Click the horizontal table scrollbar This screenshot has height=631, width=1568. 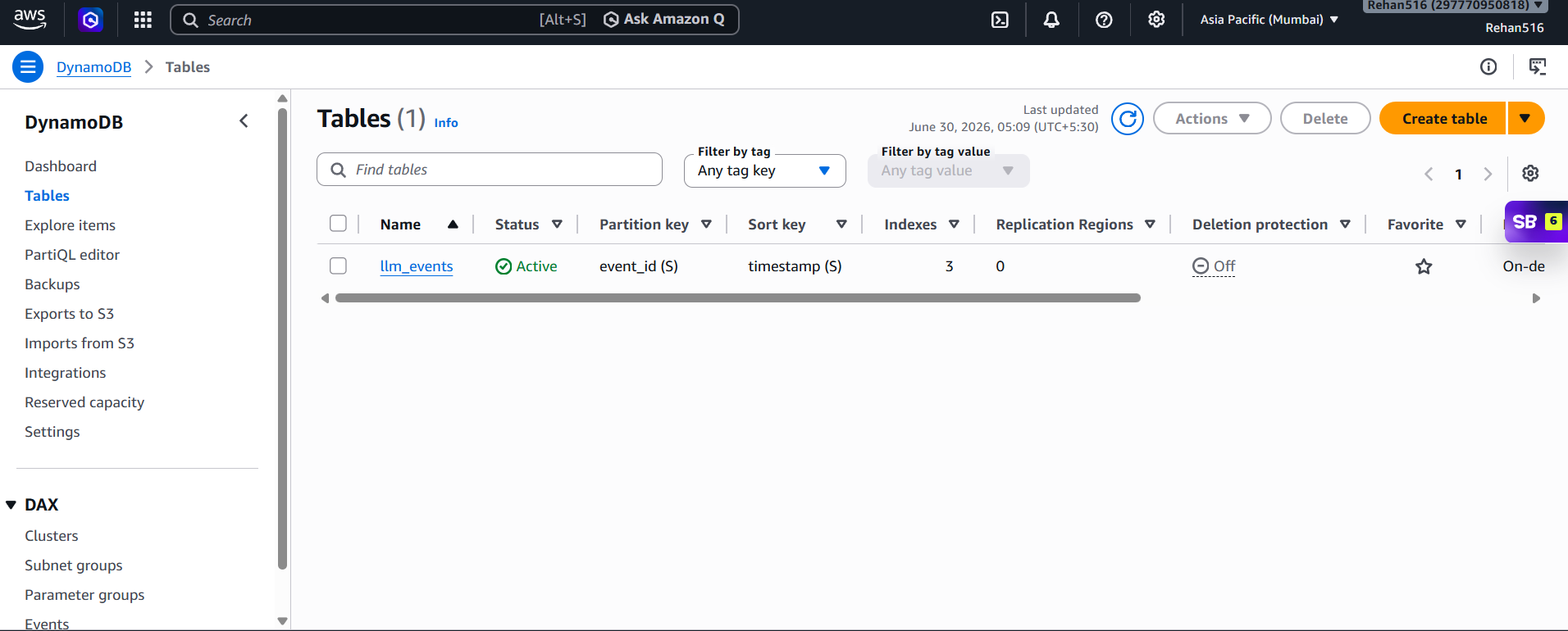tap(738, 298)
